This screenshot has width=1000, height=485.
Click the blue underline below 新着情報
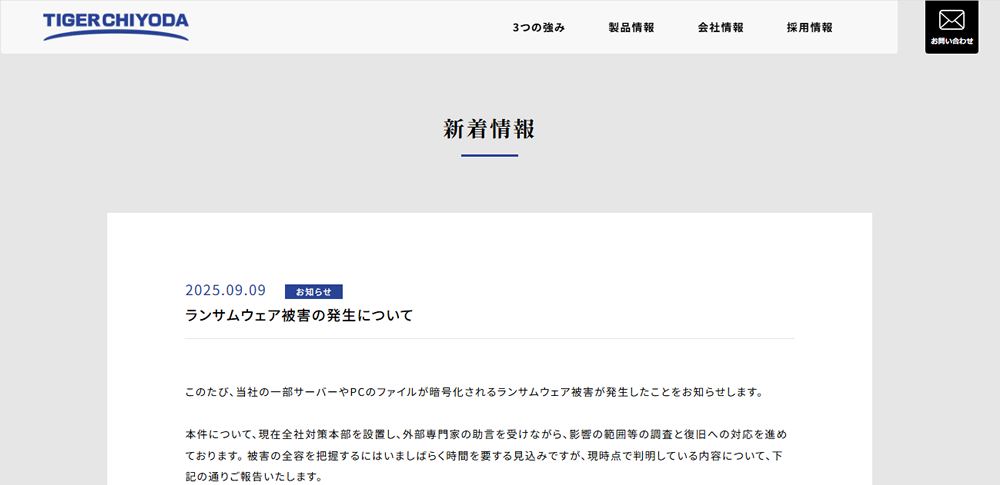tap(489, 156)
